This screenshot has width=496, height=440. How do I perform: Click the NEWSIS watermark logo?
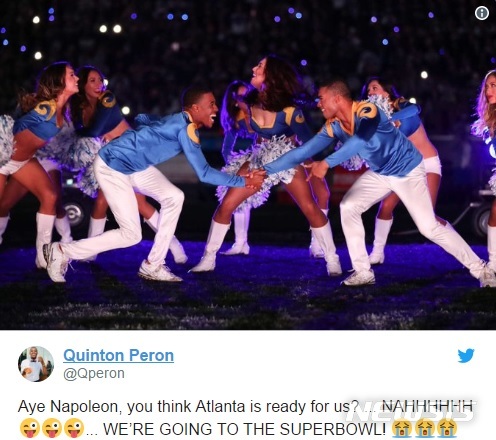(x=411, y=412)
